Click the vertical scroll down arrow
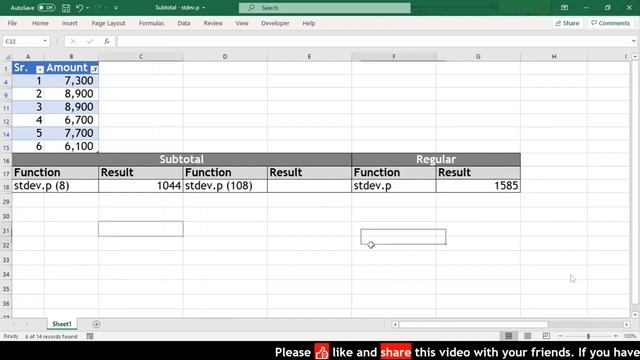The width and height of the screenshot is (640, 360). [x=635, y=314]
